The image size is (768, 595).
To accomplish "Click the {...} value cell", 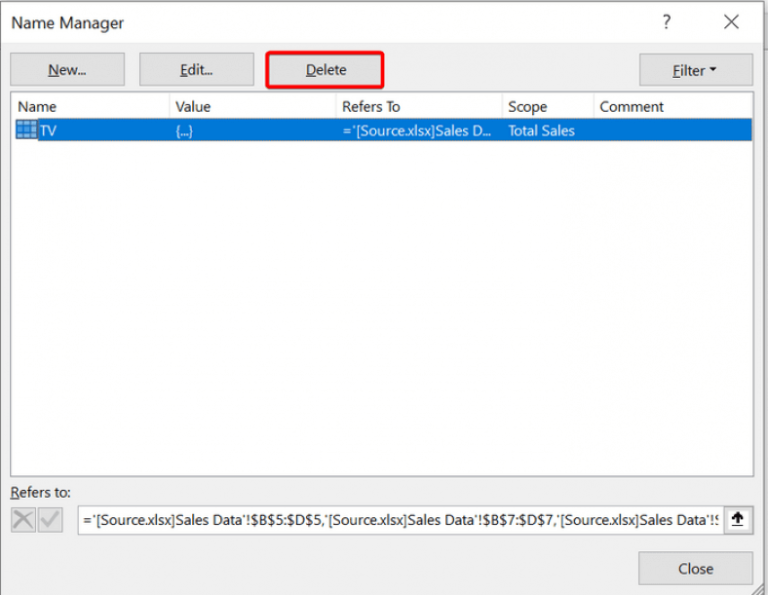I will 184,130.
